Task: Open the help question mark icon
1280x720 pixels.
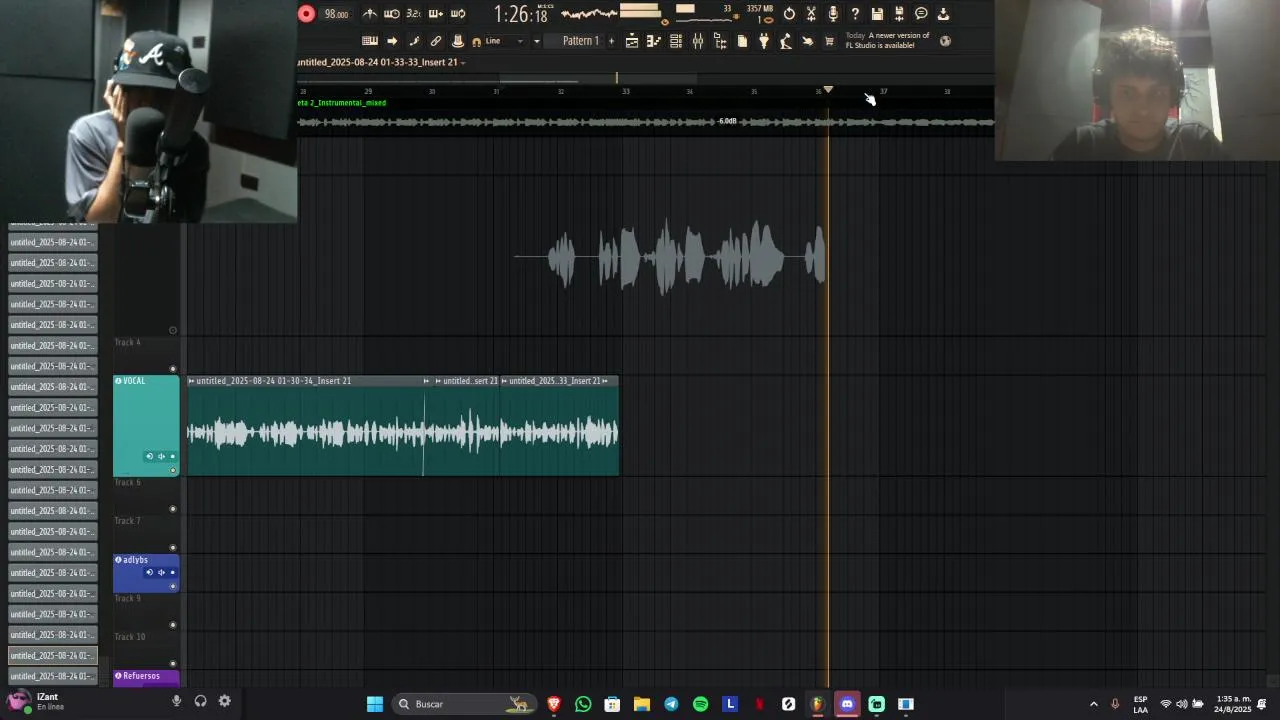Action: click(x=855, y=14)
